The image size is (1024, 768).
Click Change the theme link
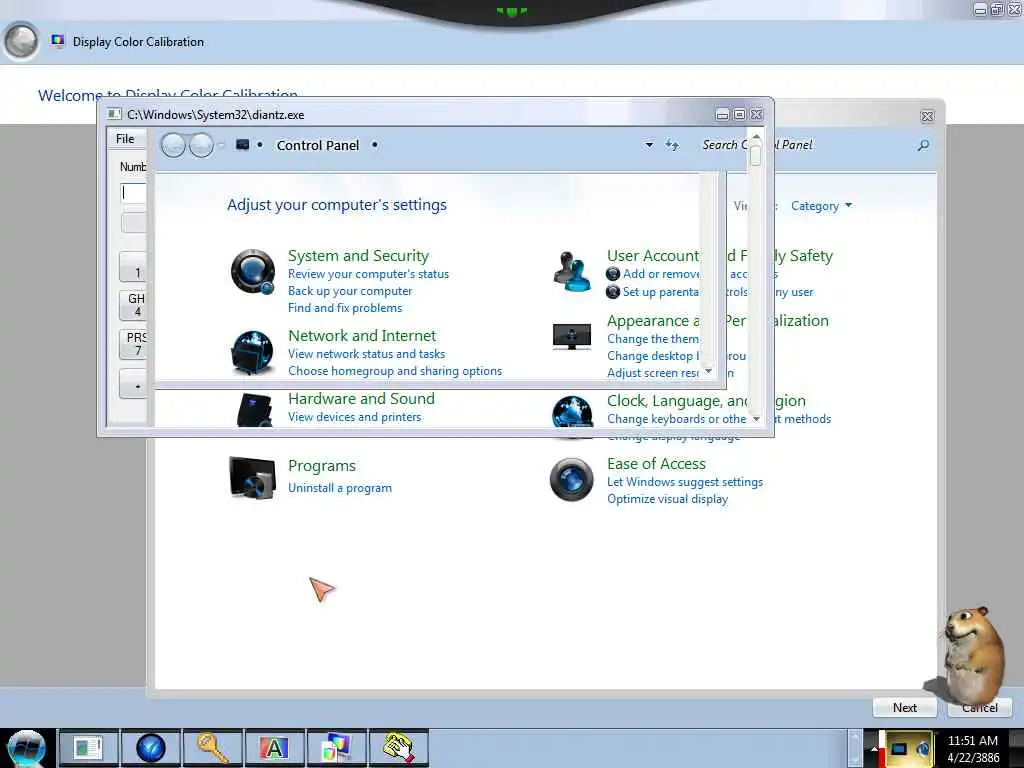653,338
